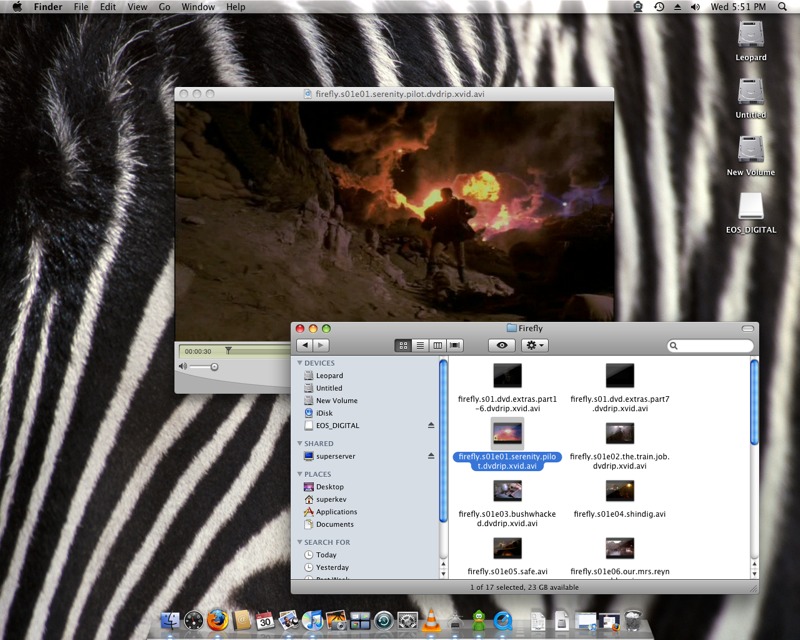Switch Finder to column view
800x640 pixels.
[x=437, y=345]
